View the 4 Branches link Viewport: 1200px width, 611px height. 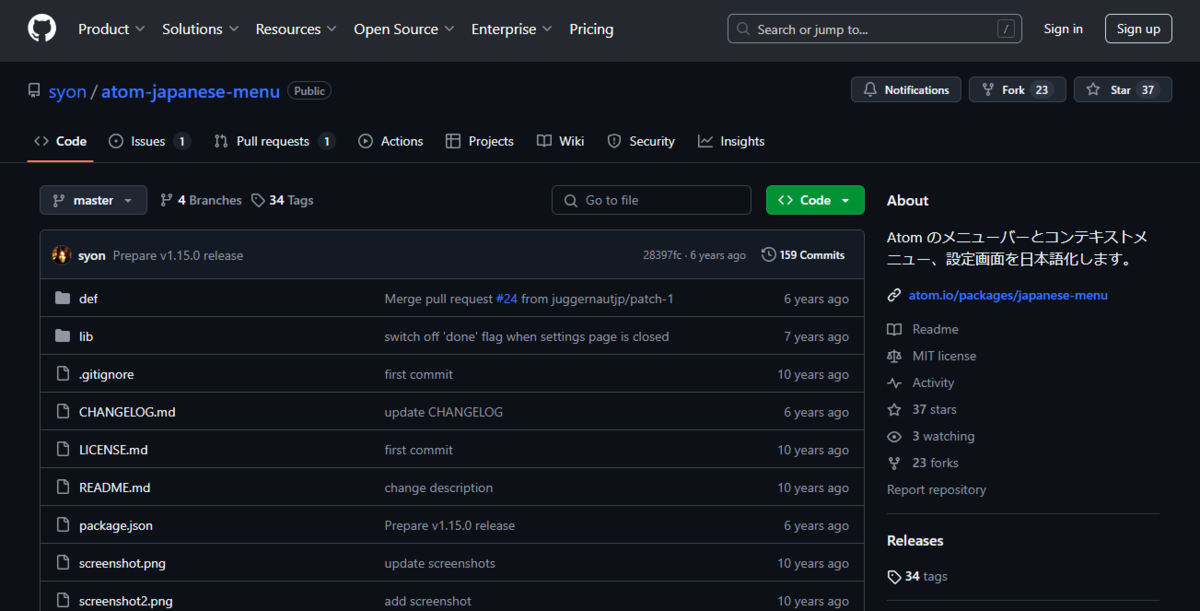tap(200, 200)
